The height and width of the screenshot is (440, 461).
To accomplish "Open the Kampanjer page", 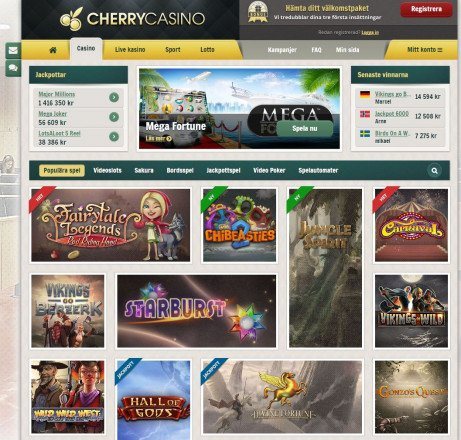I will [282, 50].
